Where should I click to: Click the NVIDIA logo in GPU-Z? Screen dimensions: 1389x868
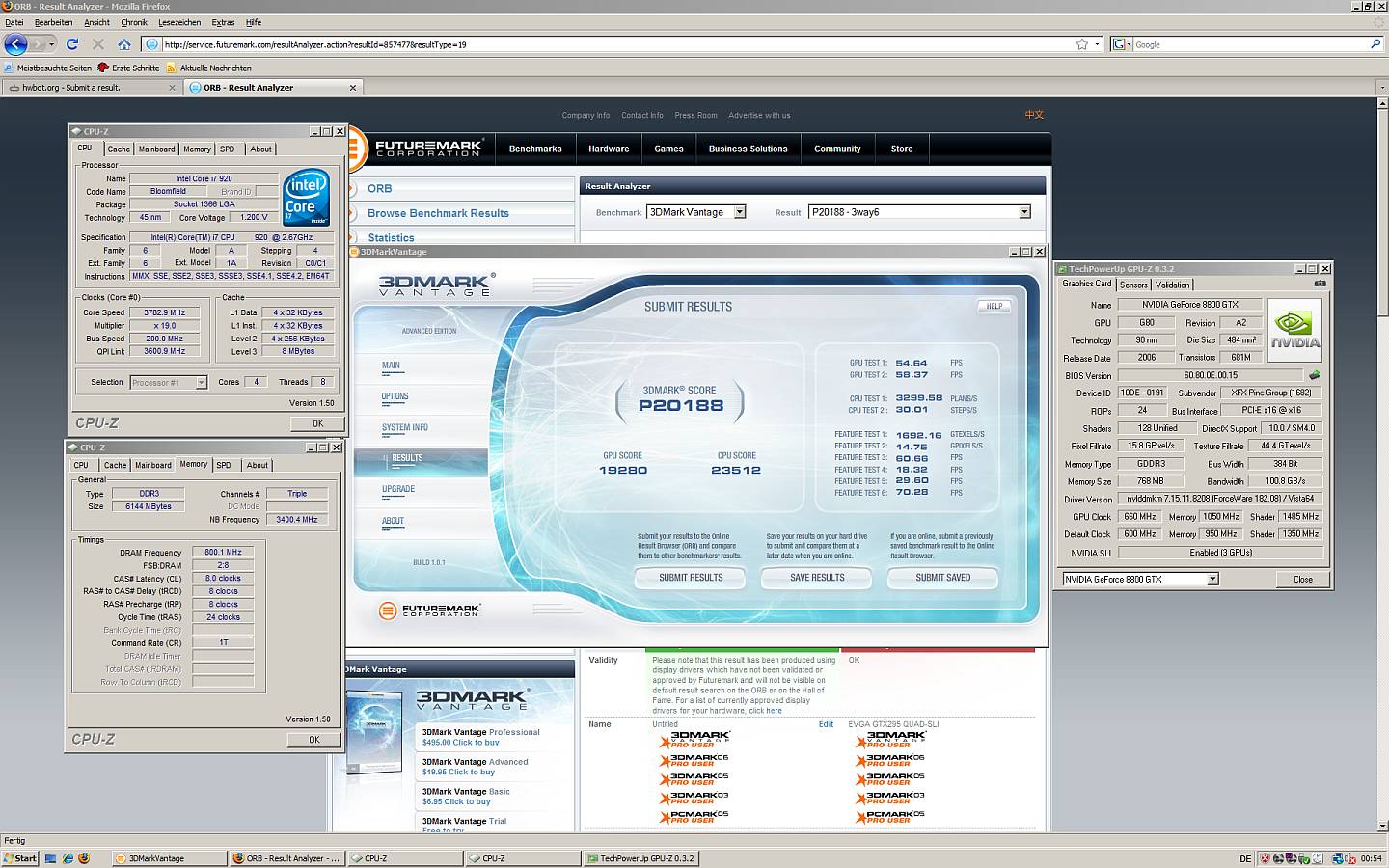[x=1294, y=330]
